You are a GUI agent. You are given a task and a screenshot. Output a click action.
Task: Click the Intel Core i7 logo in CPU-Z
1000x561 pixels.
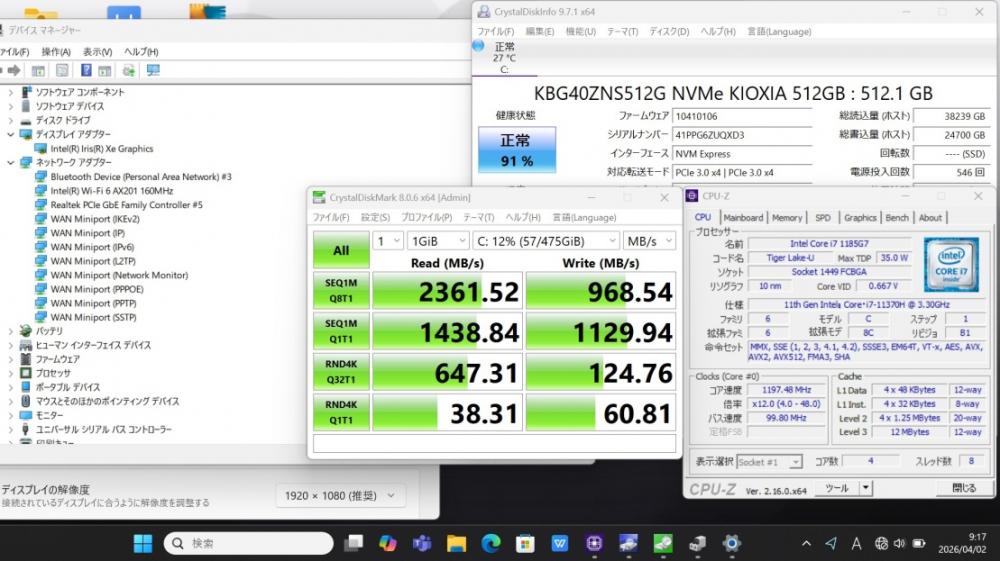click(x=951, y=264)
